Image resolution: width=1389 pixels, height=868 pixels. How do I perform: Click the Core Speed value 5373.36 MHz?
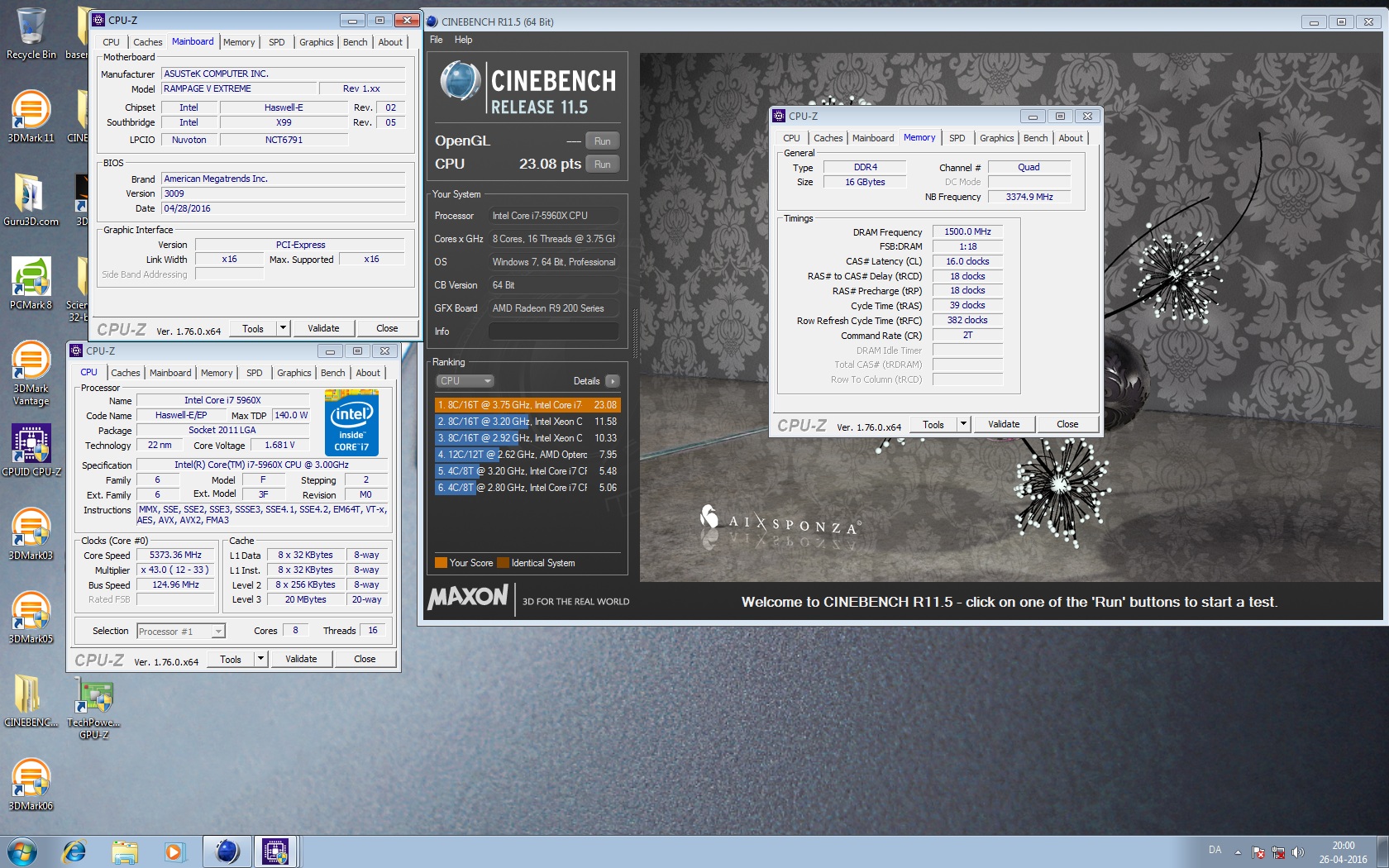(x=175, y=556)
